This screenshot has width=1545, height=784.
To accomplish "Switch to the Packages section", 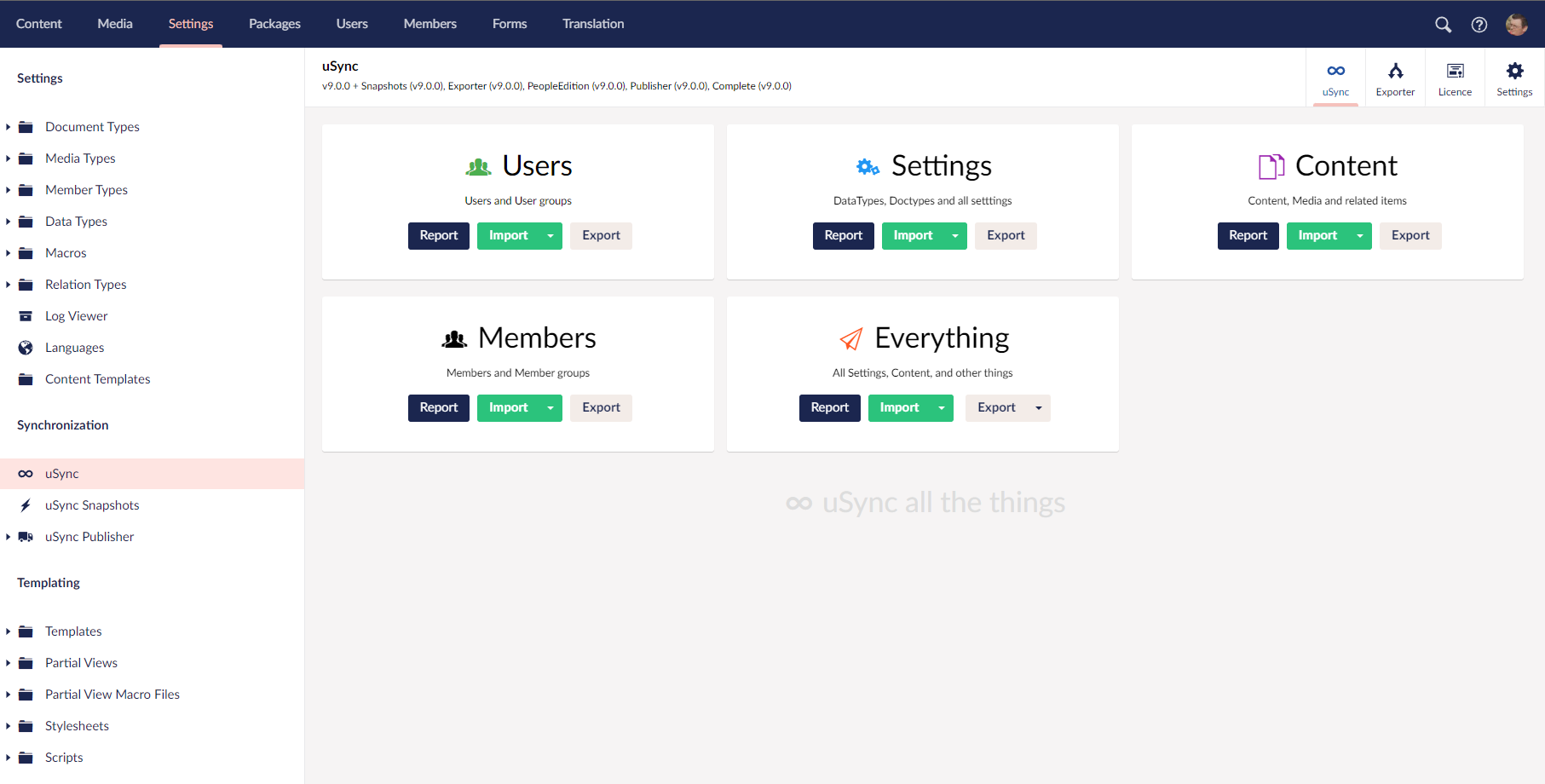I will (x=274, y=24).
